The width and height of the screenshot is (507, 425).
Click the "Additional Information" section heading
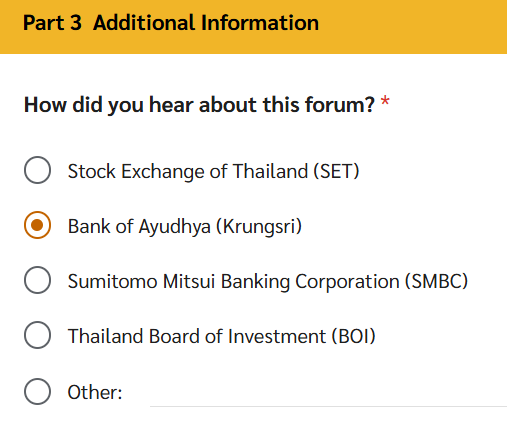[206, 23]
